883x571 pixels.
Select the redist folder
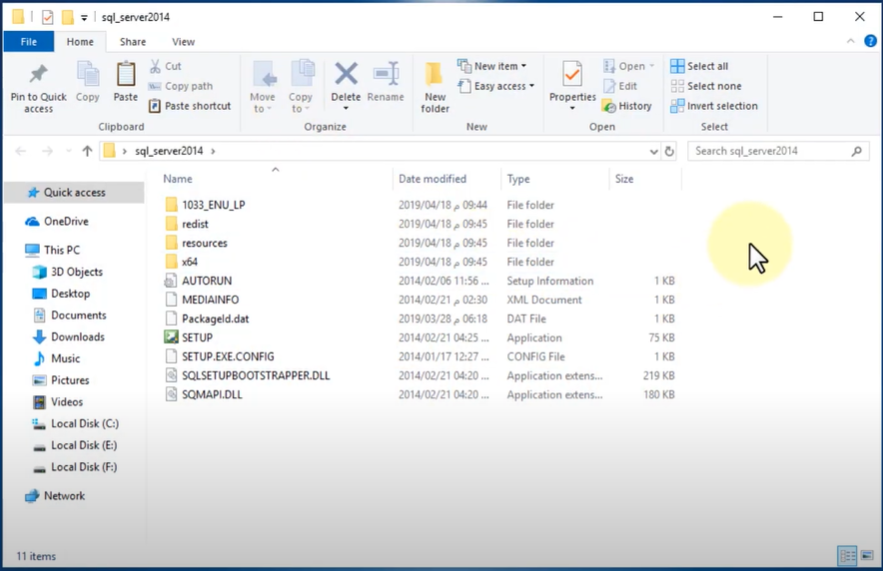[195, 224]
